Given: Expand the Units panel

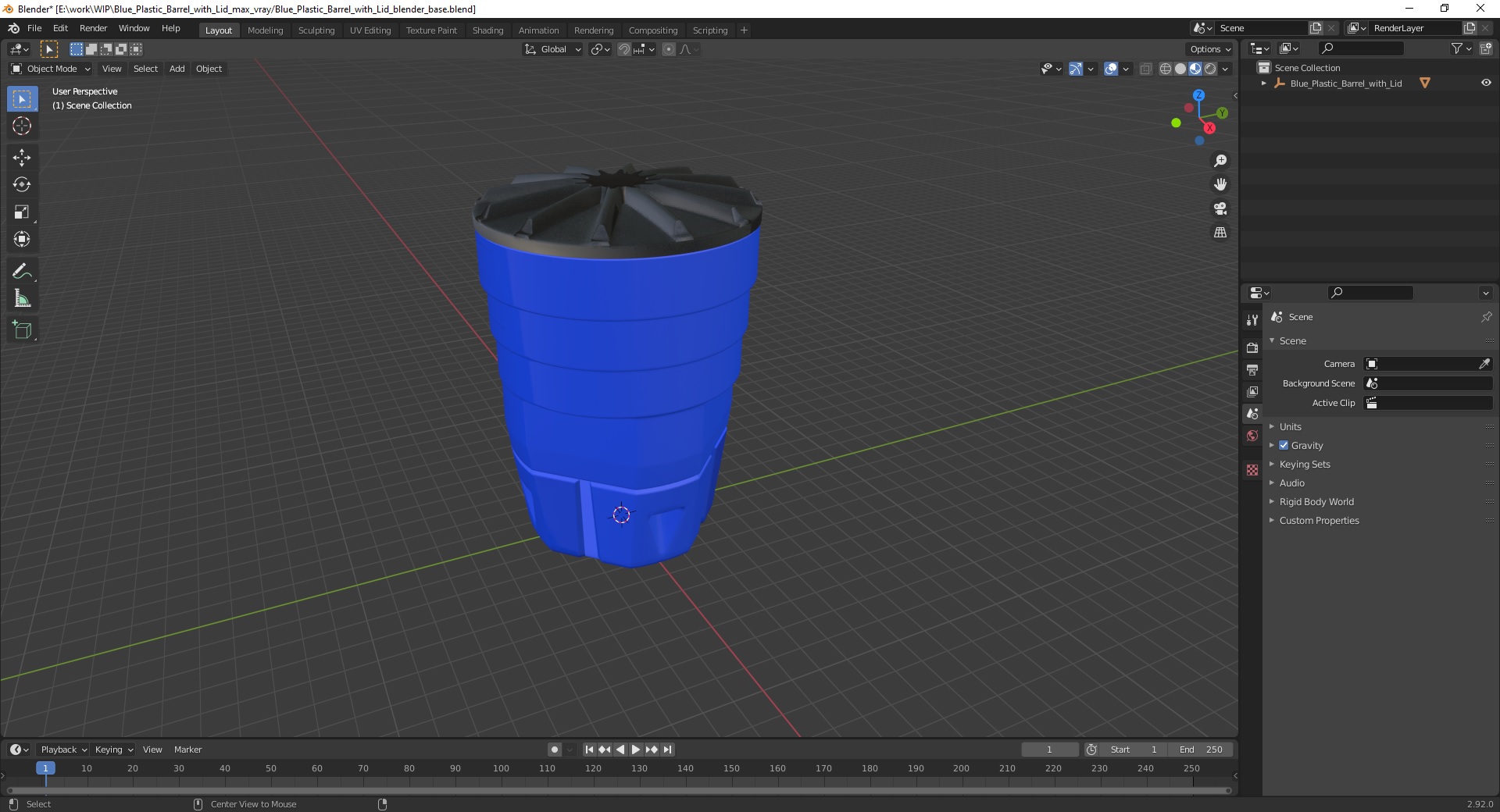Looking at the screenshot, I should (x=1290, y=426).
